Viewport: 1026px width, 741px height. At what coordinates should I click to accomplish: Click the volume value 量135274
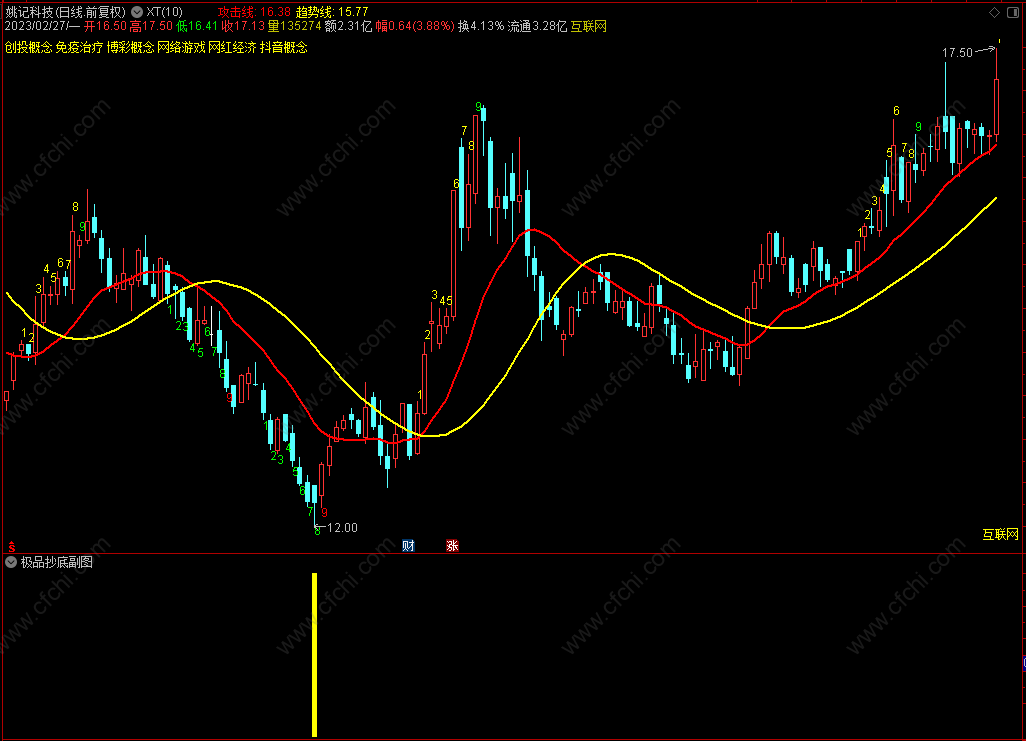[294, 26]
